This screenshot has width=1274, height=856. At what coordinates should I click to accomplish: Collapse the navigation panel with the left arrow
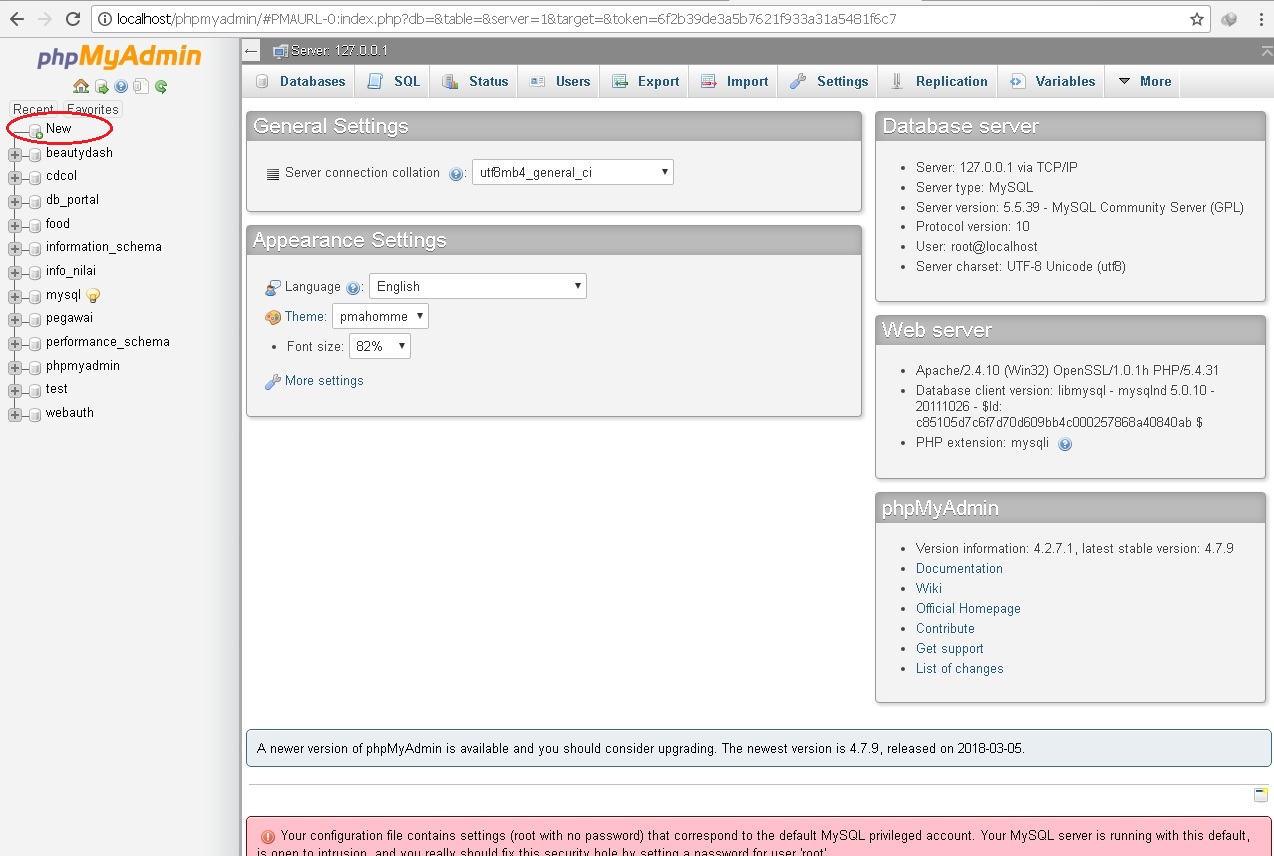coord(250,49)
